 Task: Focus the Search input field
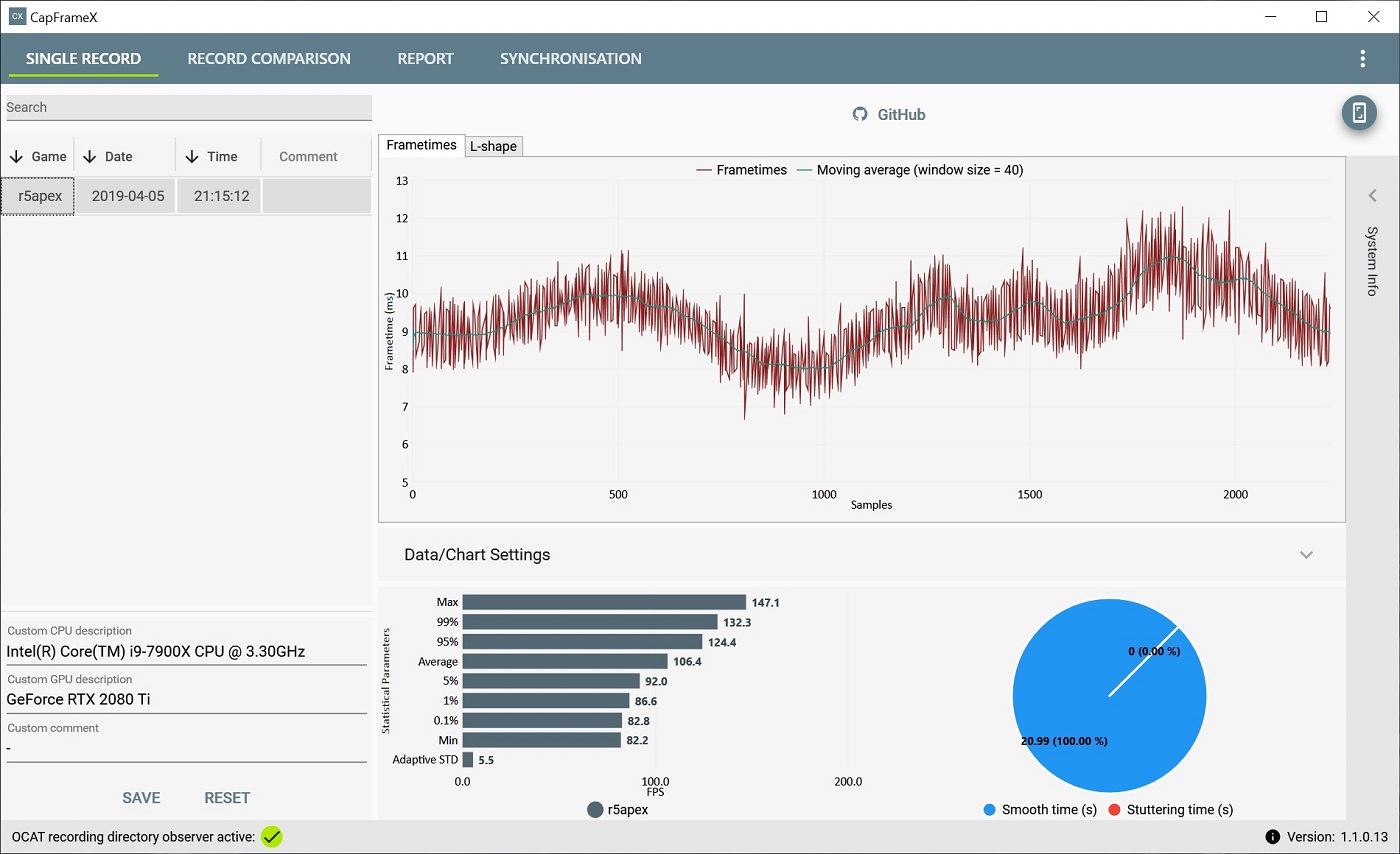(x=188, y=108)
